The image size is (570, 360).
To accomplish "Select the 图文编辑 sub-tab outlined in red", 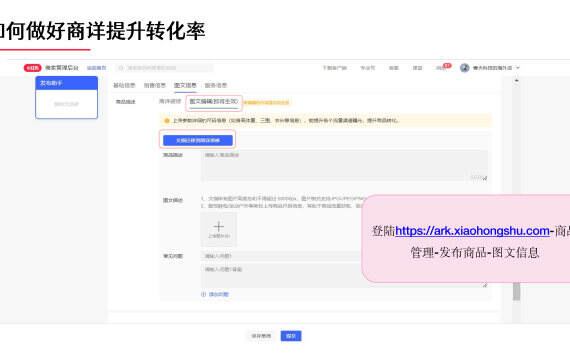I will 214,101.
